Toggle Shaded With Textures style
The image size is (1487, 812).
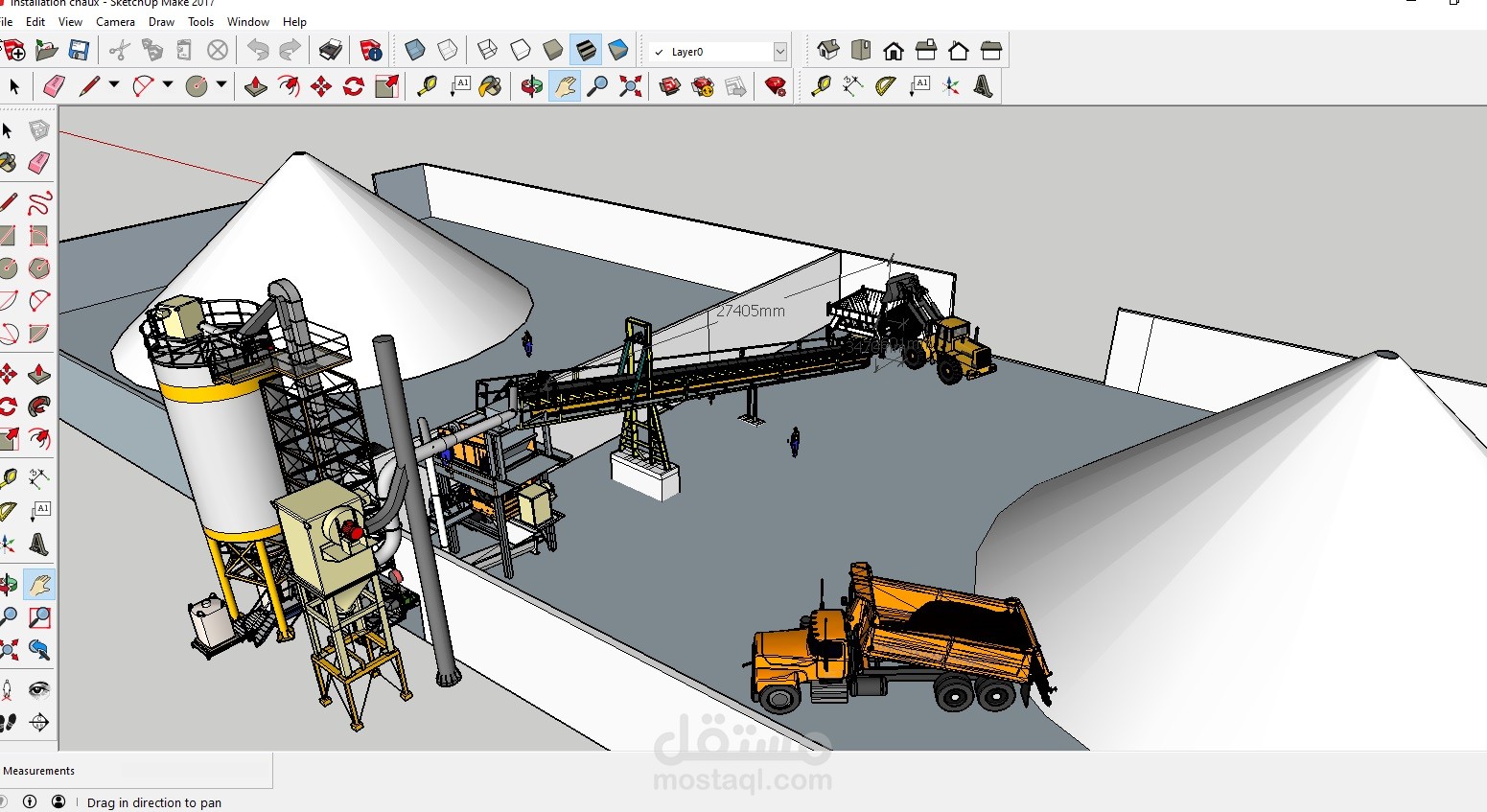click(586, 50)
